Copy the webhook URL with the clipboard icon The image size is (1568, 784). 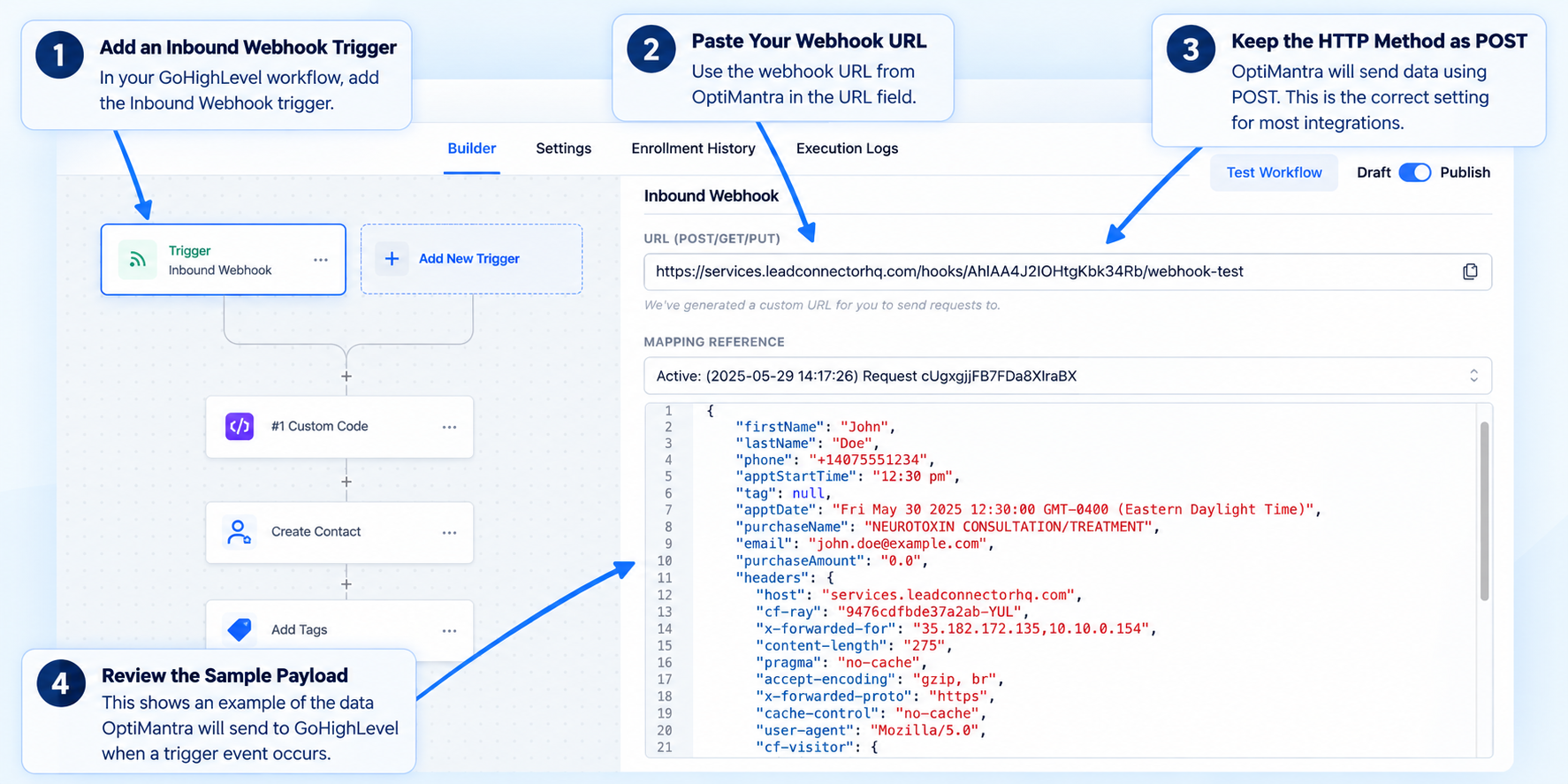point(1470,271)
